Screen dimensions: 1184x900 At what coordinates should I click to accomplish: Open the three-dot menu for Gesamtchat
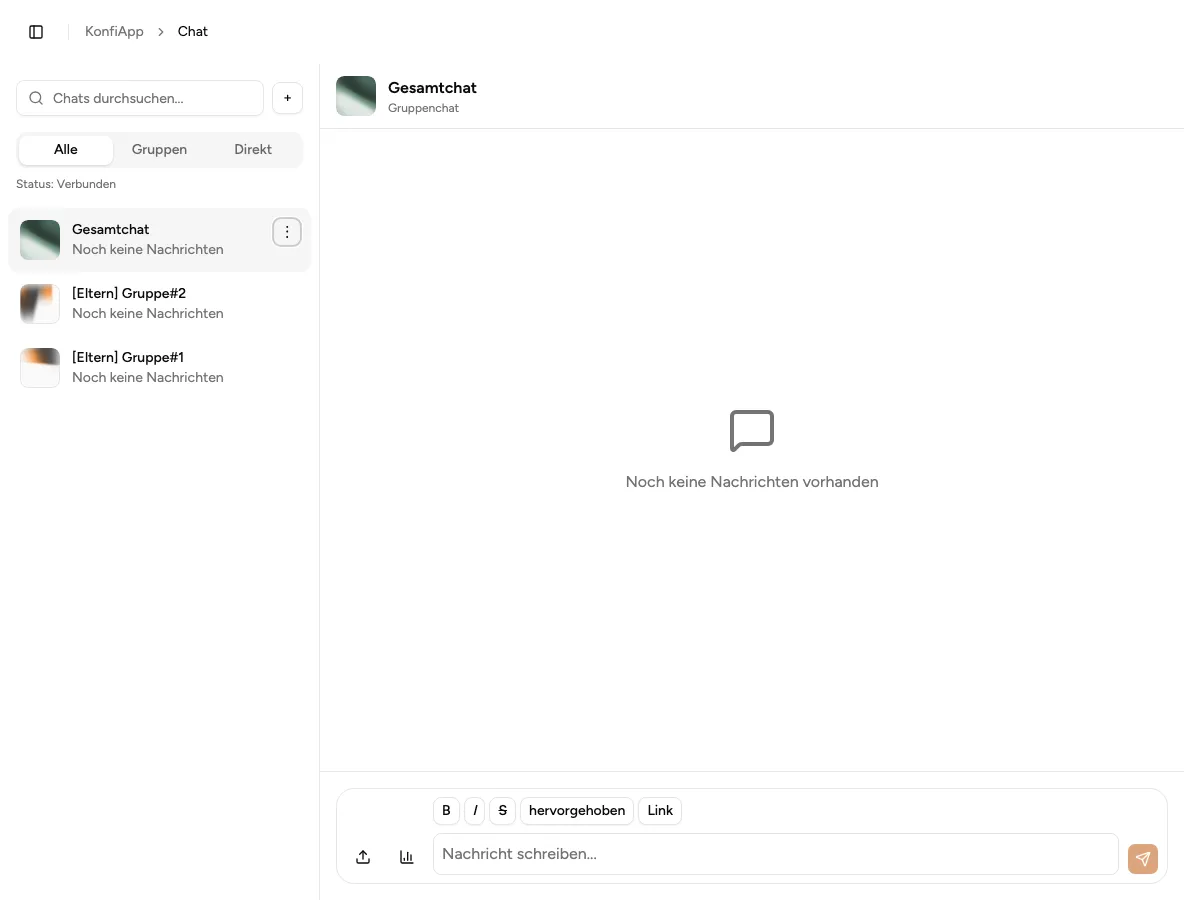click(287, 233)
